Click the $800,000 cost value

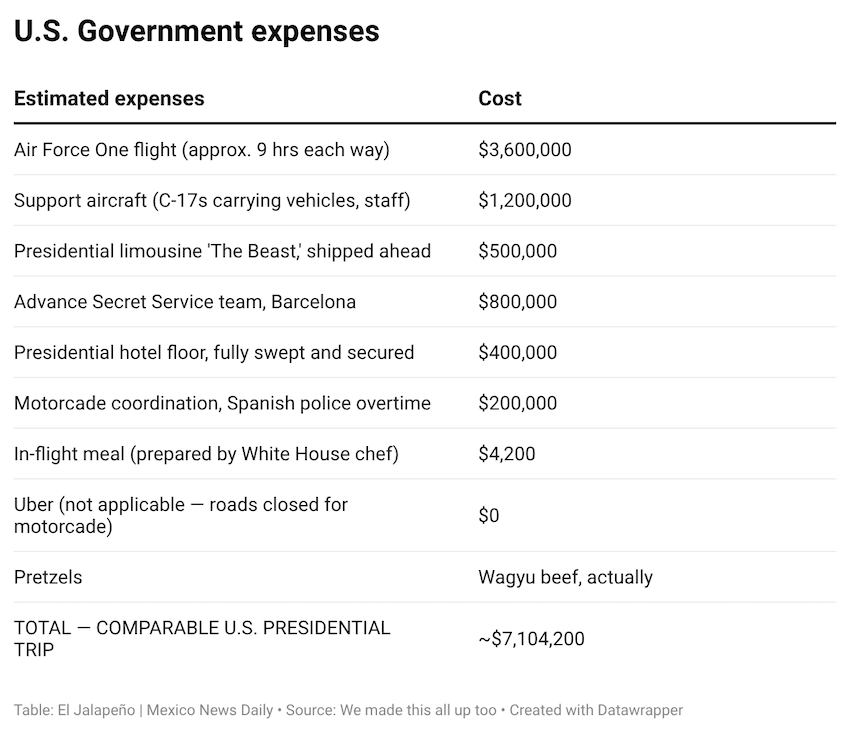518,302
